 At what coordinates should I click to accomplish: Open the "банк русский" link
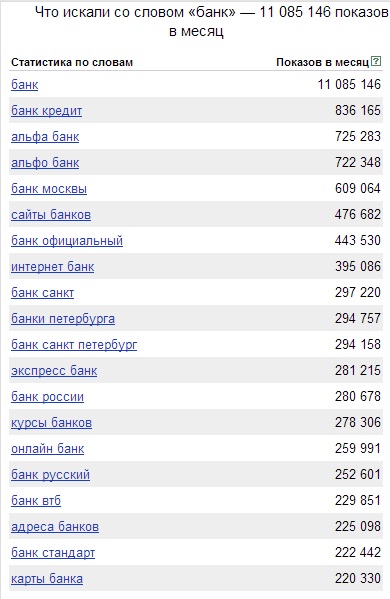[x=50, y=474]
